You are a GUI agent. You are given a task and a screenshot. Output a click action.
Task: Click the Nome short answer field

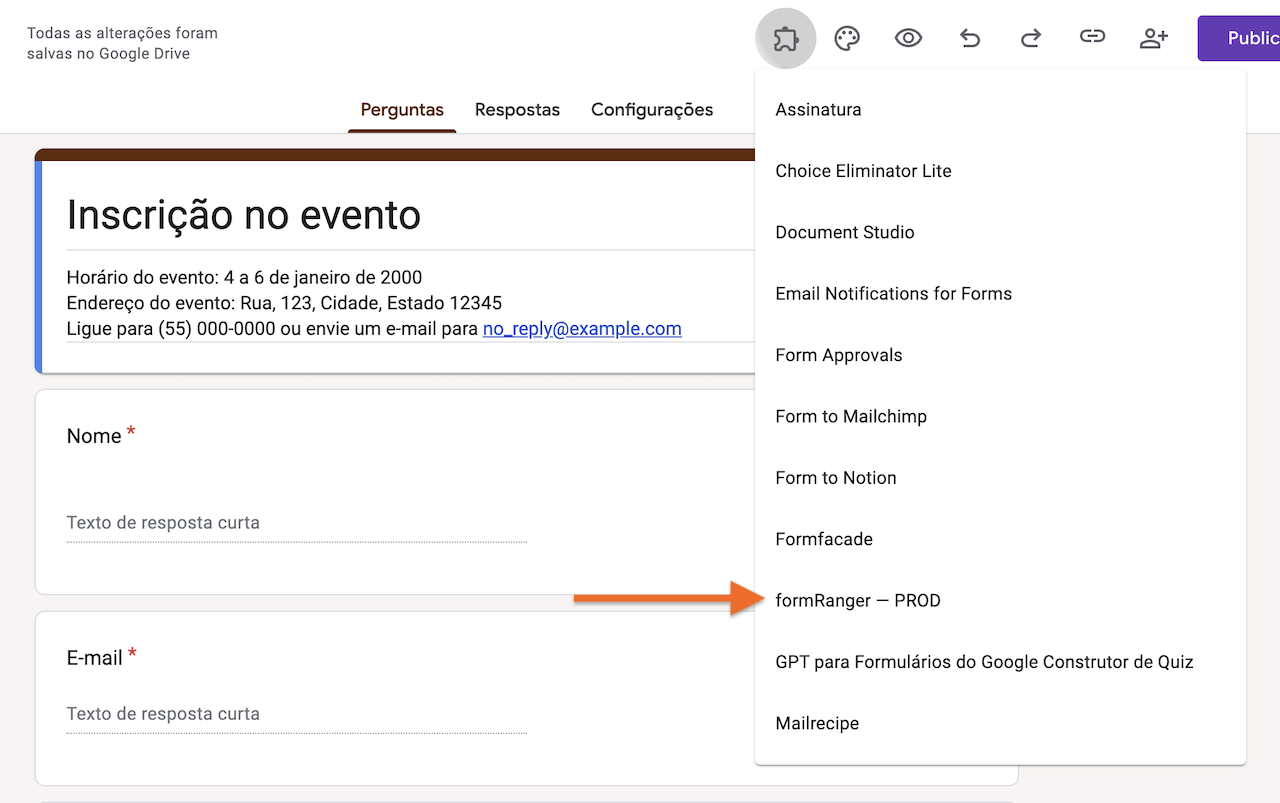296,522
